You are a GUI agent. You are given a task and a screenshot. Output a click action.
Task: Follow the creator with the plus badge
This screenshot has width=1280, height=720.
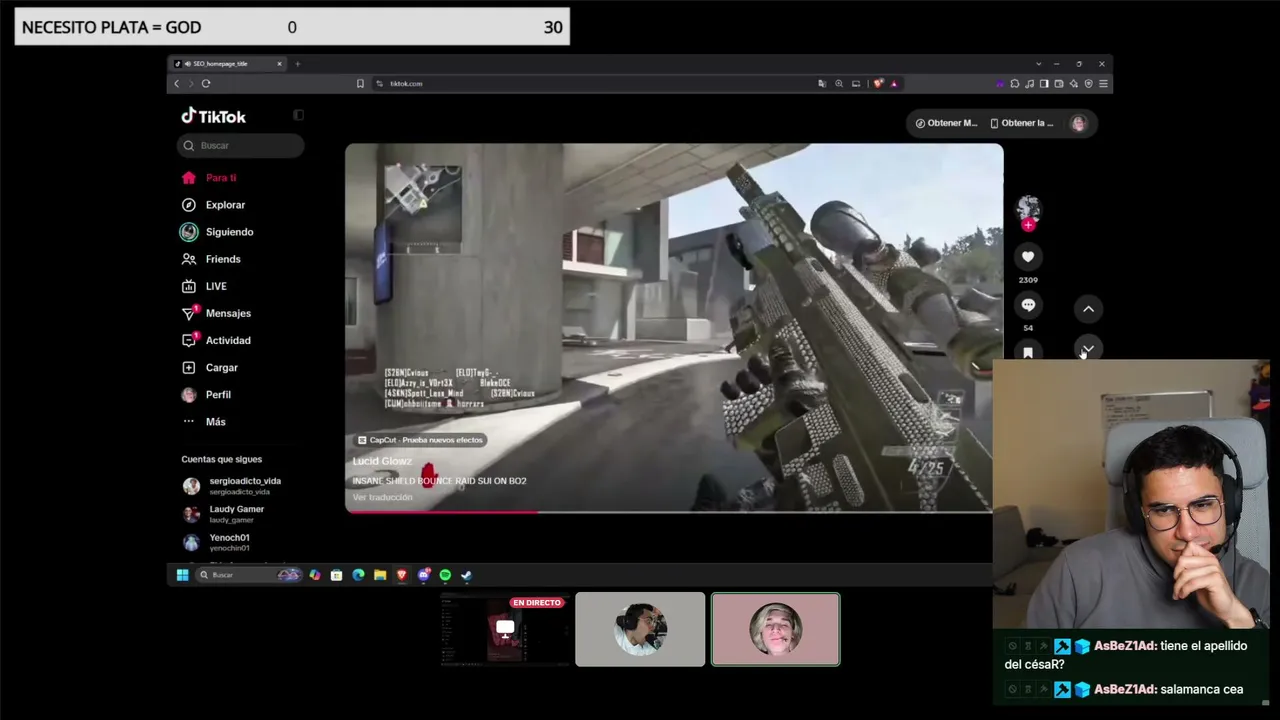(x=1028, y=225)
